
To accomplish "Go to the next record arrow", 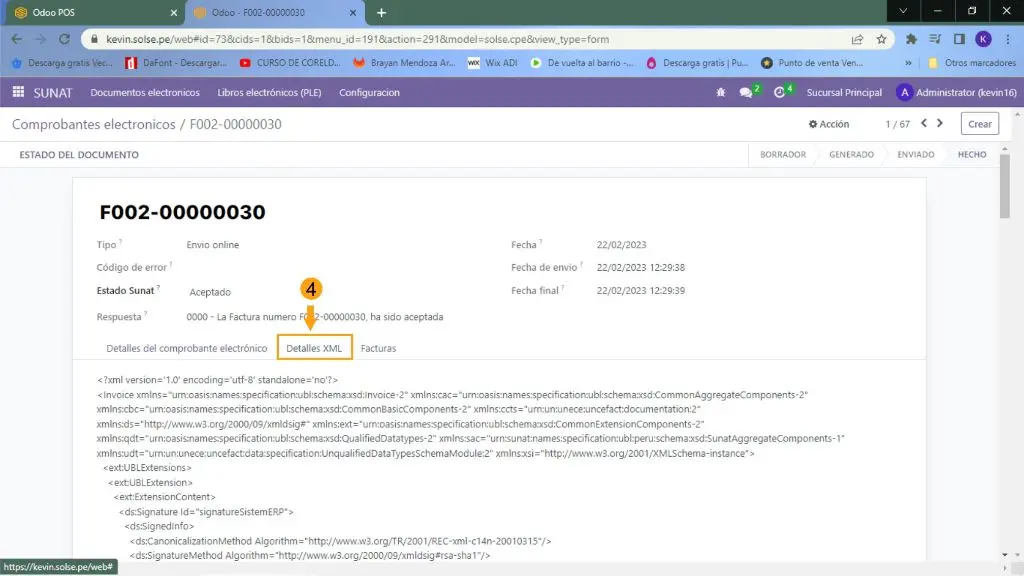I will (940, 123).
